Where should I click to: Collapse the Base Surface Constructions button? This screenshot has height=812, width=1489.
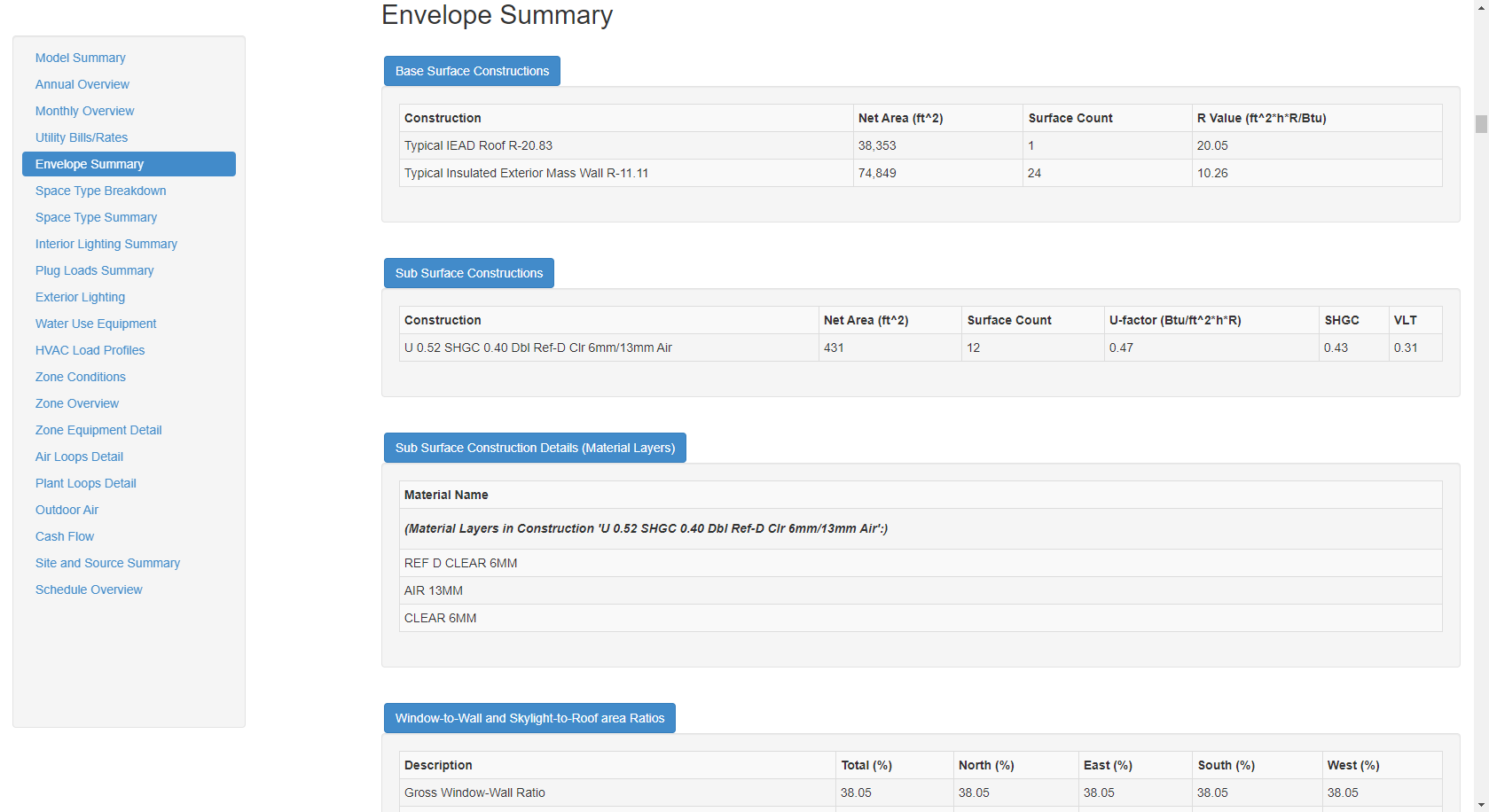pyautogui.click(x=472, y=71)
